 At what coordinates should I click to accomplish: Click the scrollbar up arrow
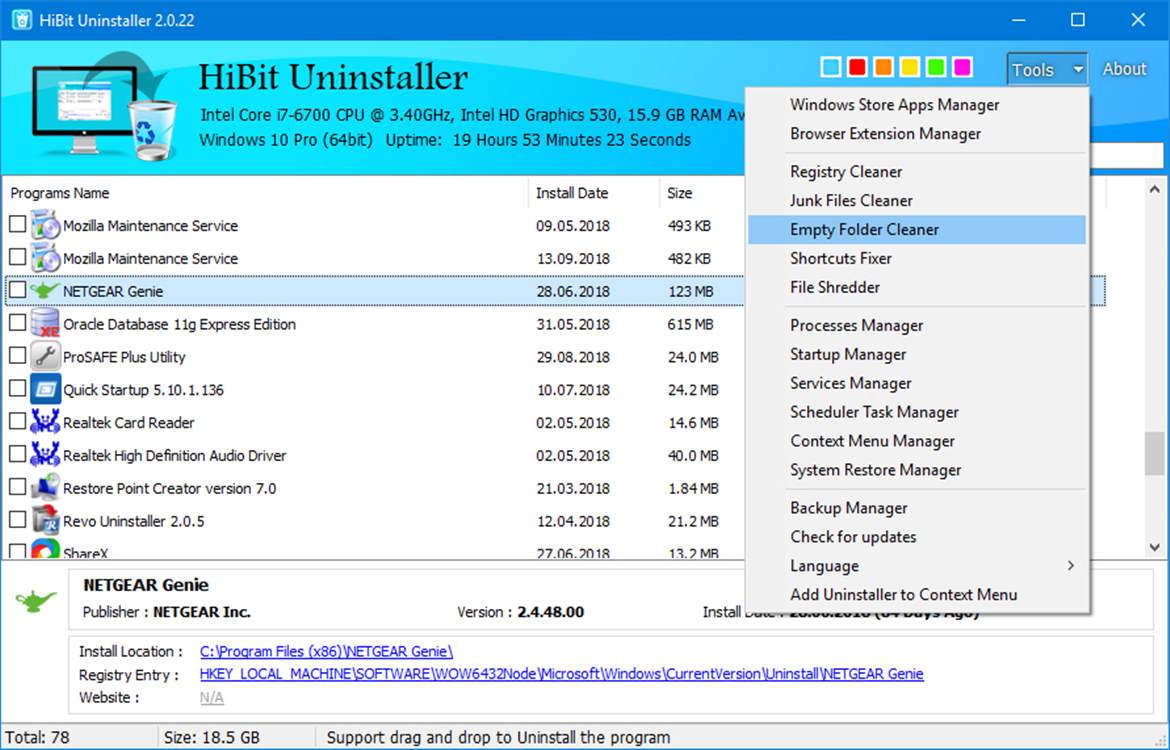point(1154,190)
